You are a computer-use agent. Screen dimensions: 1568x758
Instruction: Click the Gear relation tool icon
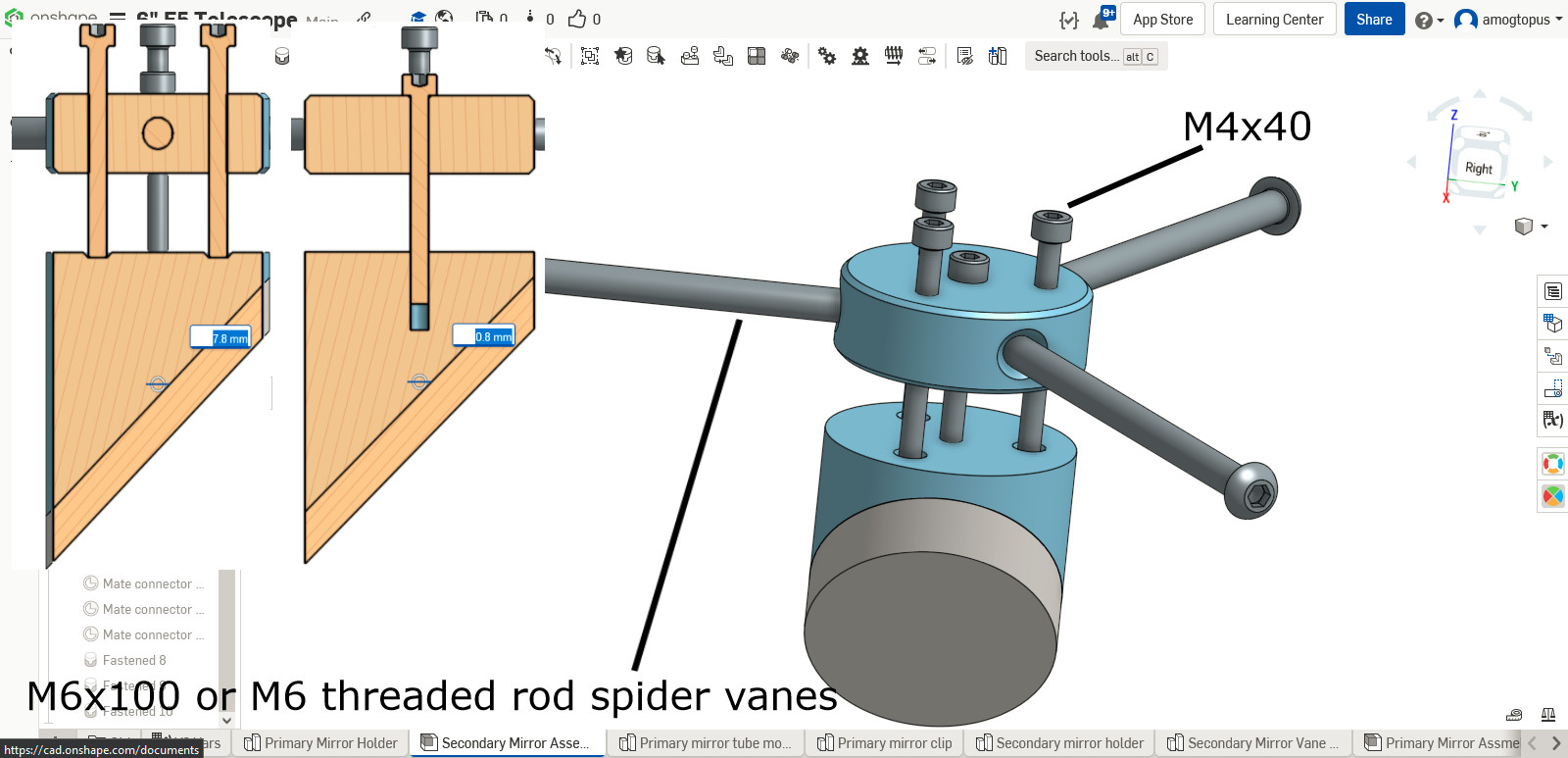[x=827, y=57]
